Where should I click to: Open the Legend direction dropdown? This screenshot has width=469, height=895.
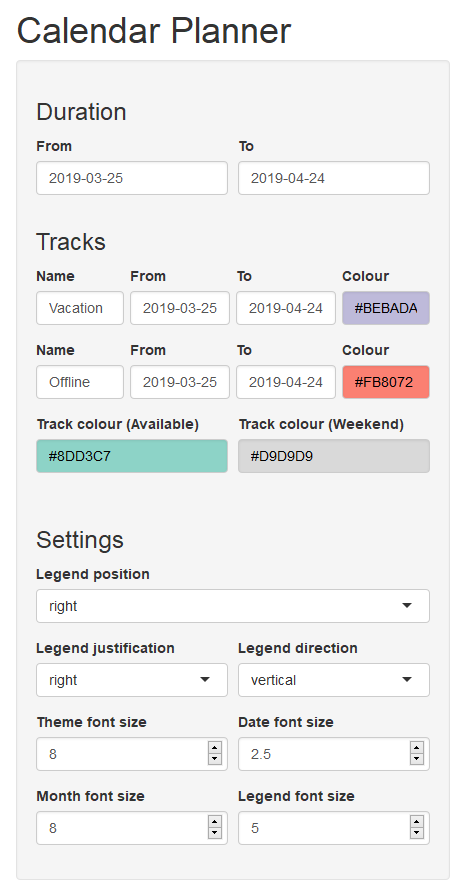coord(334,680)
